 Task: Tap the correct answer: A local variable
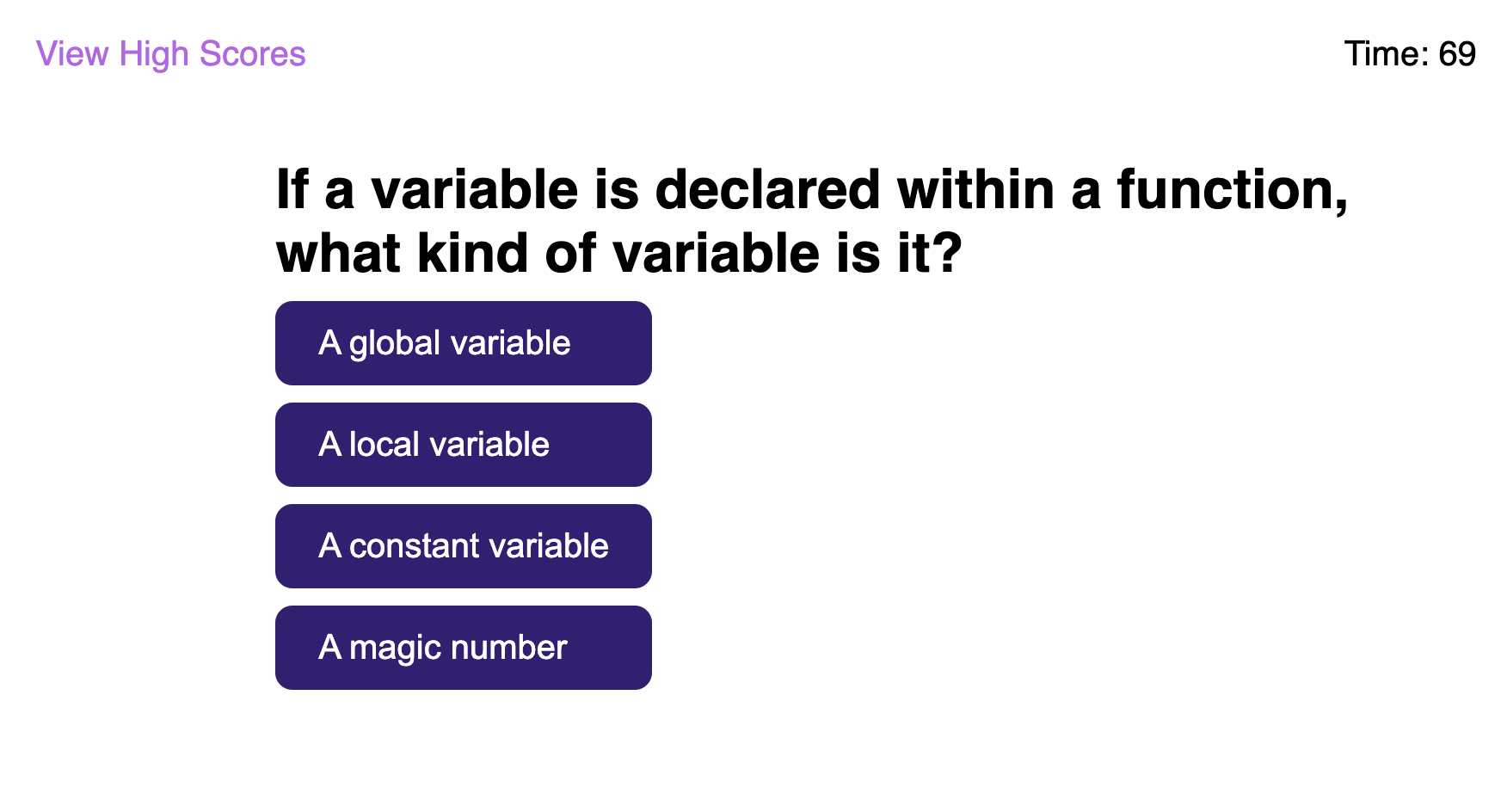point(463,445)
